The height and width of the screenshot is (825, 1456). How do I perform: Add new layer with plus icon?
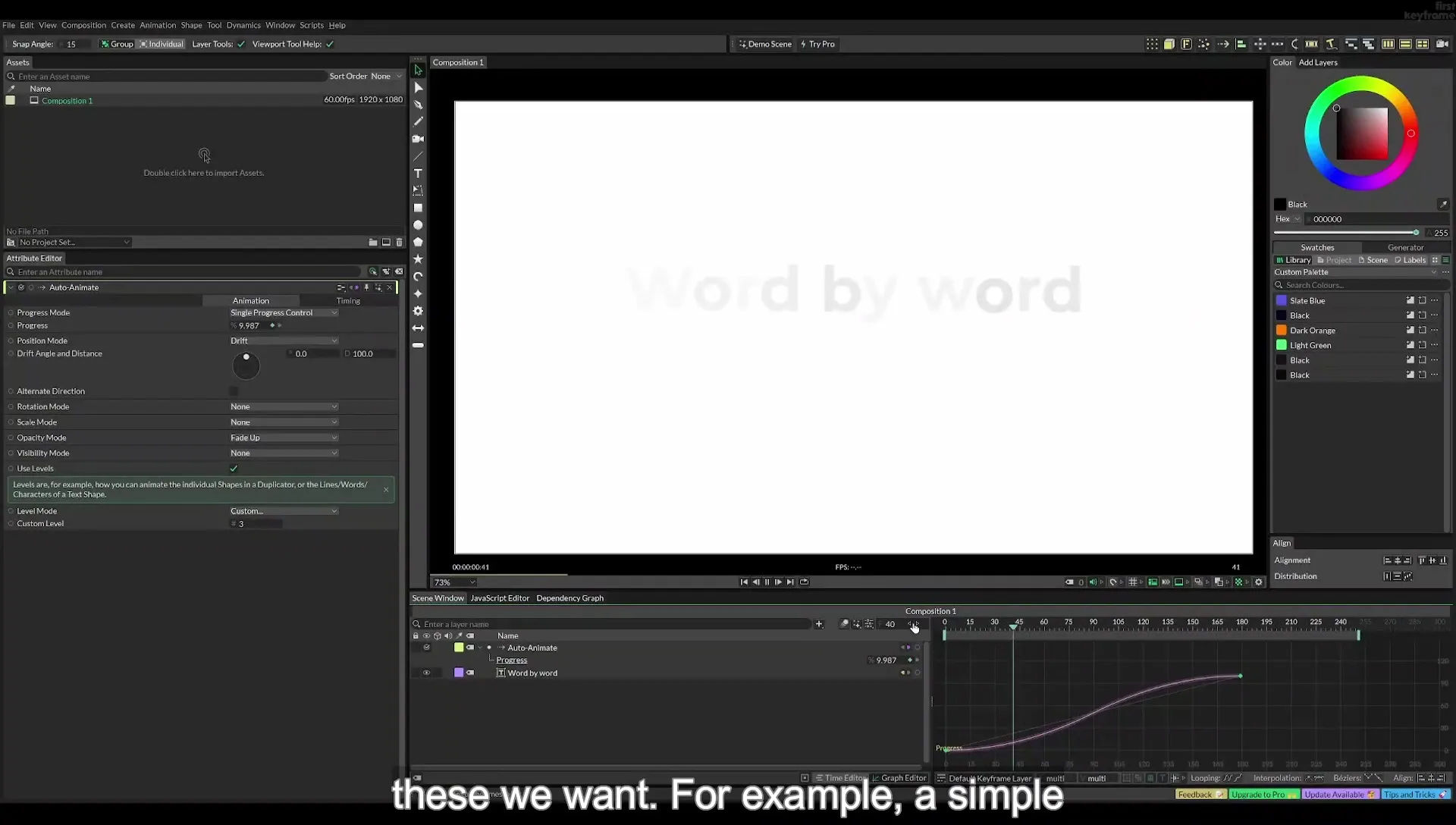(x=819, y=624)
